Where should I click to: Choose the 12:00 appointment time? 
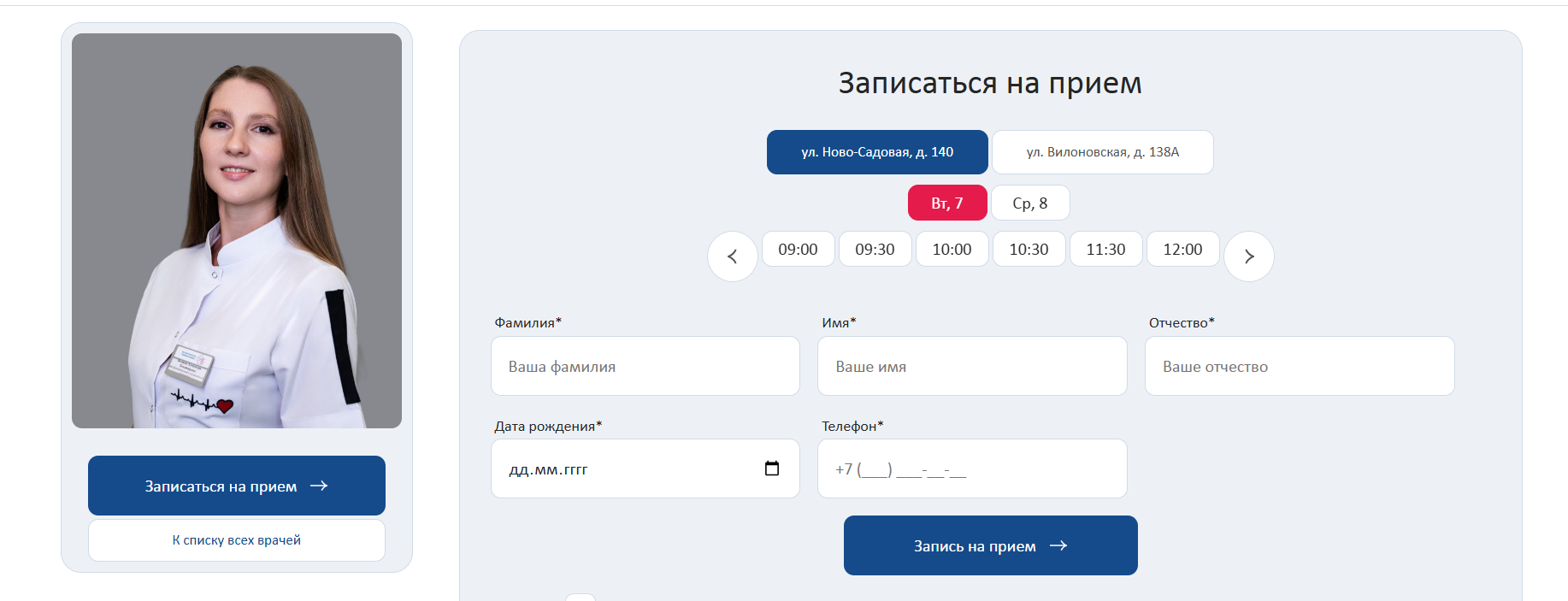tap(1182, 250)
